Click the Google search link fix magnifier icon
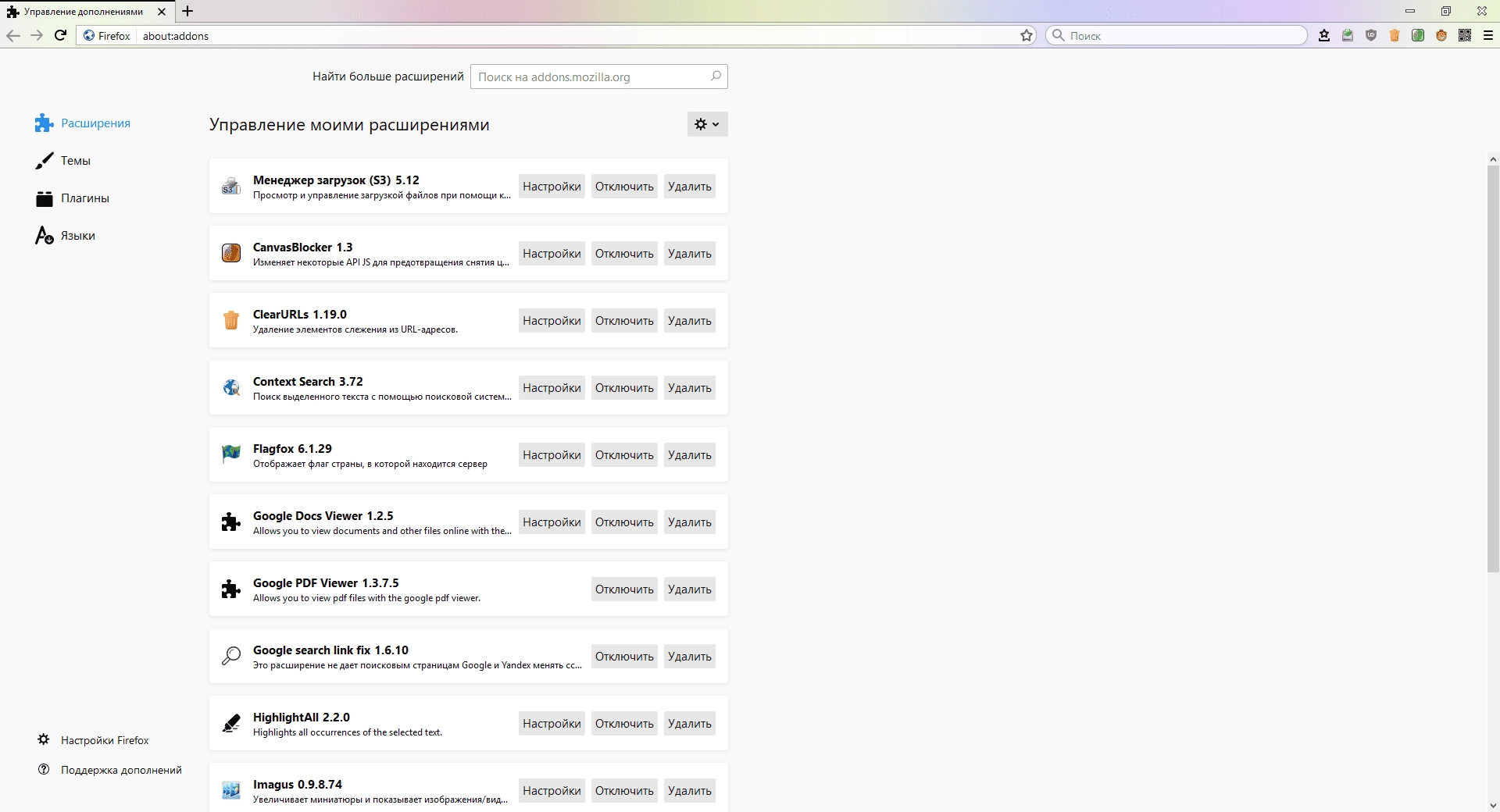The width and height of the screenshot is (1500, 812). [x=231, y=656]
